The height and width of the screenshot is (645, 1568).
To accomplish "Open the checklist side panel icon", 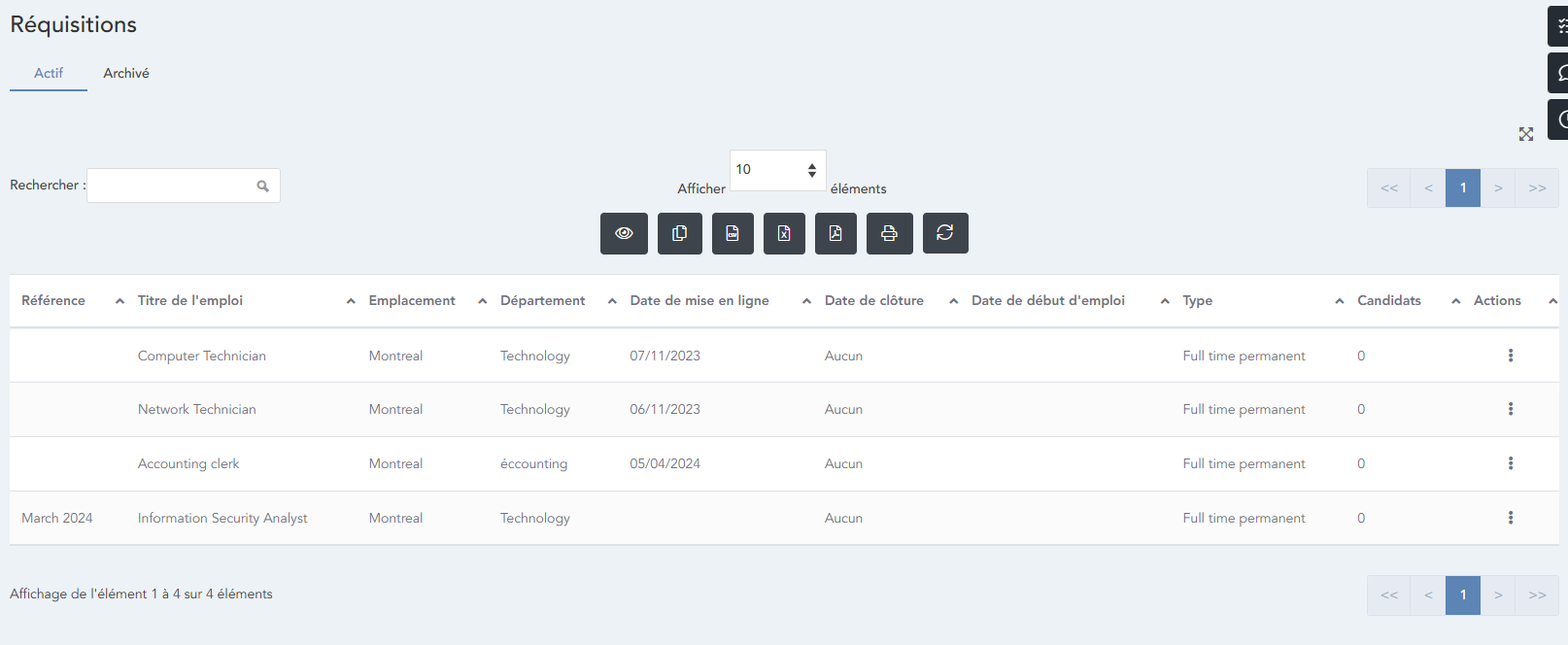I will click(1559, 26).
